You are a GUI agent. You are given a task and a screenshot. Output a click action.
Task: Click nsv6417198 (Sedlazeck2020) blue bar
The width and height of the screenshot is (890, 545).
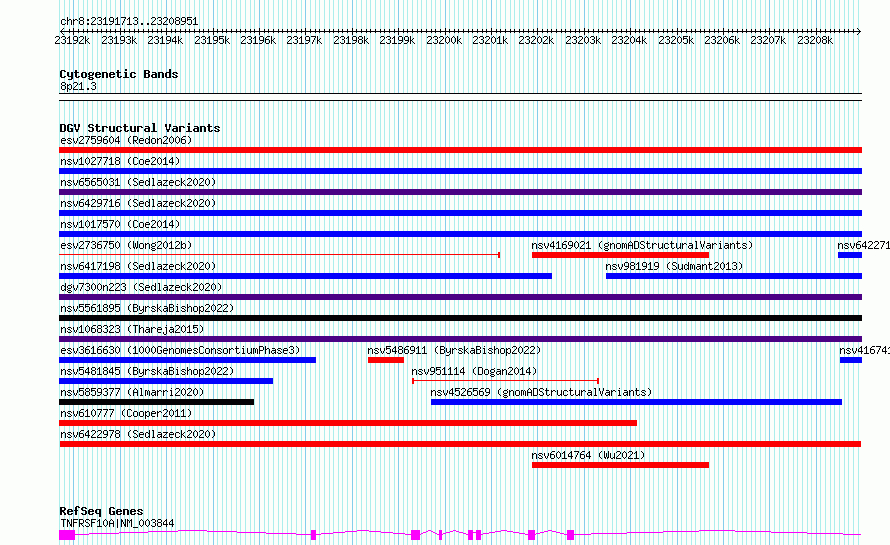point(305,276)
